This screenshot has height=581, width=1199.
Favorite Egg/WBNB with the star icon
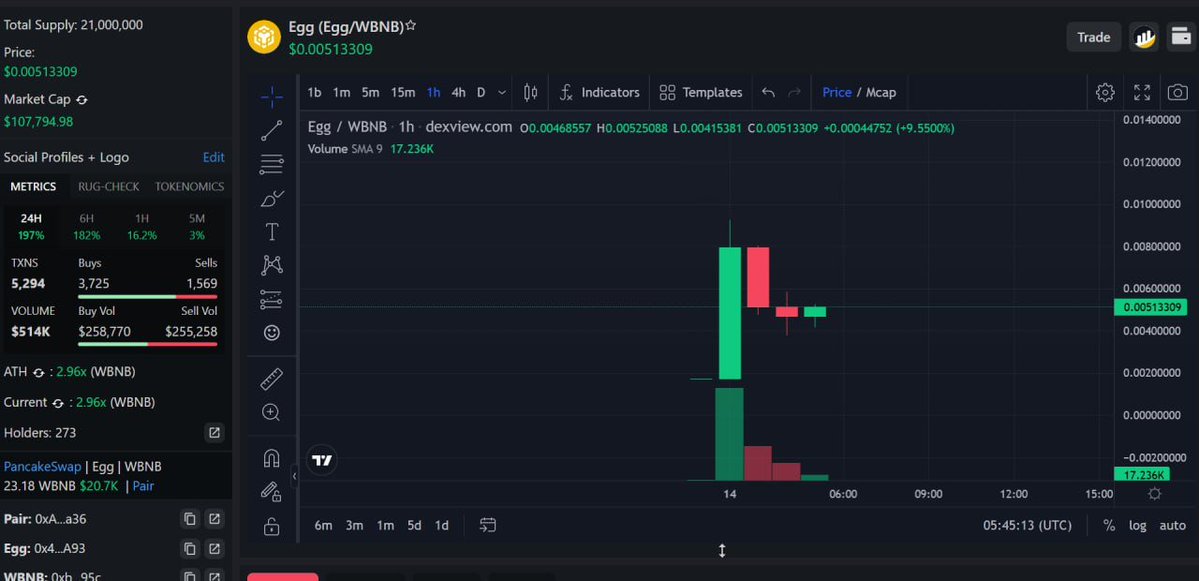click(x=411, y=26)
